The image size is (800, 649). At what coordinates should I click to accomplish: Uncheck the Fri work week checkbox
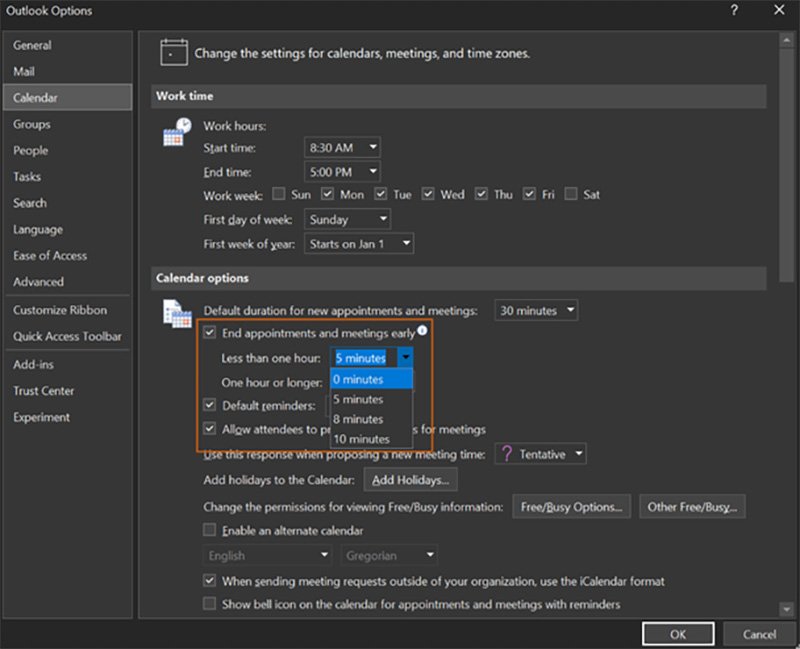[x=531, y=194]
